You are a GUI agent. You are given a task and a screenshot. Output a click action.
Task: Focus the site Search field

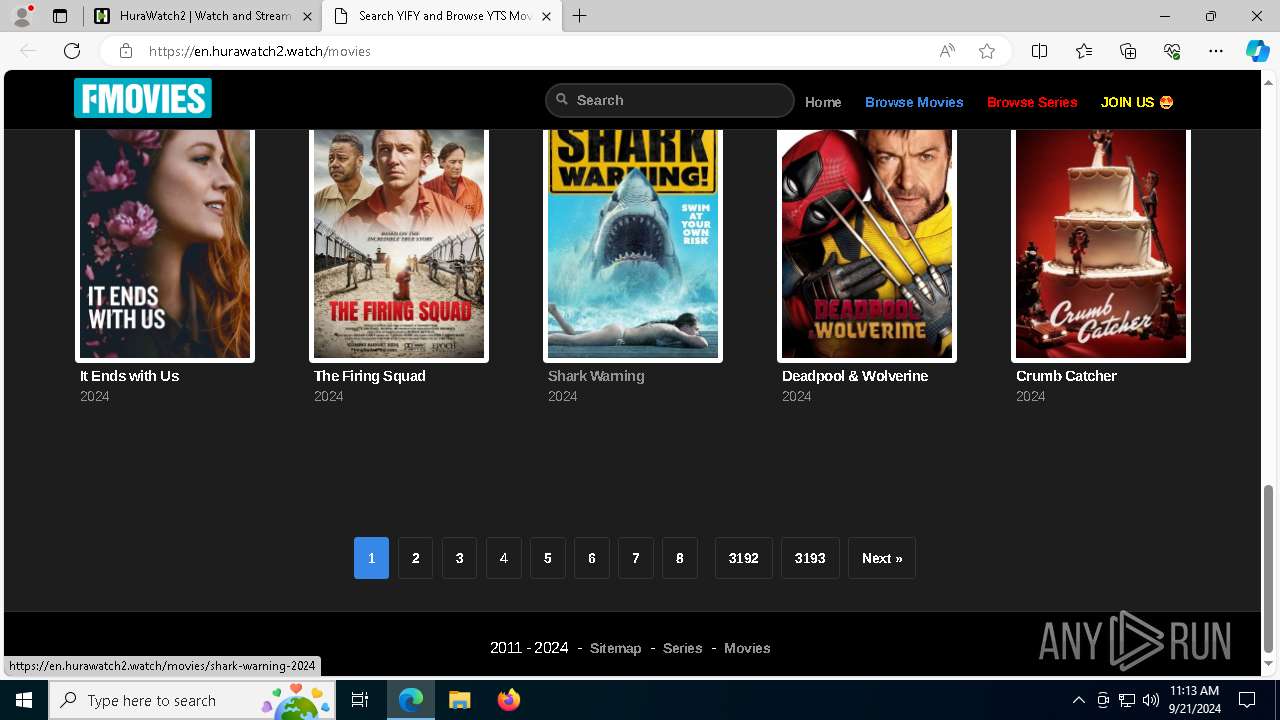tap(670, 100)
